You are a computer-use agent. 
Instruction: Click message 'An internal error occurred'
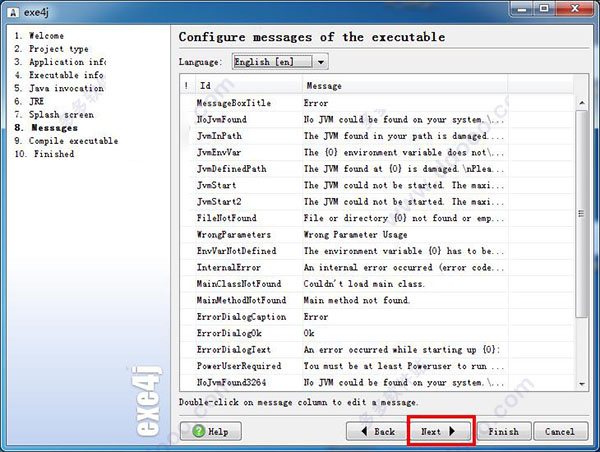[x=404, y=268]
